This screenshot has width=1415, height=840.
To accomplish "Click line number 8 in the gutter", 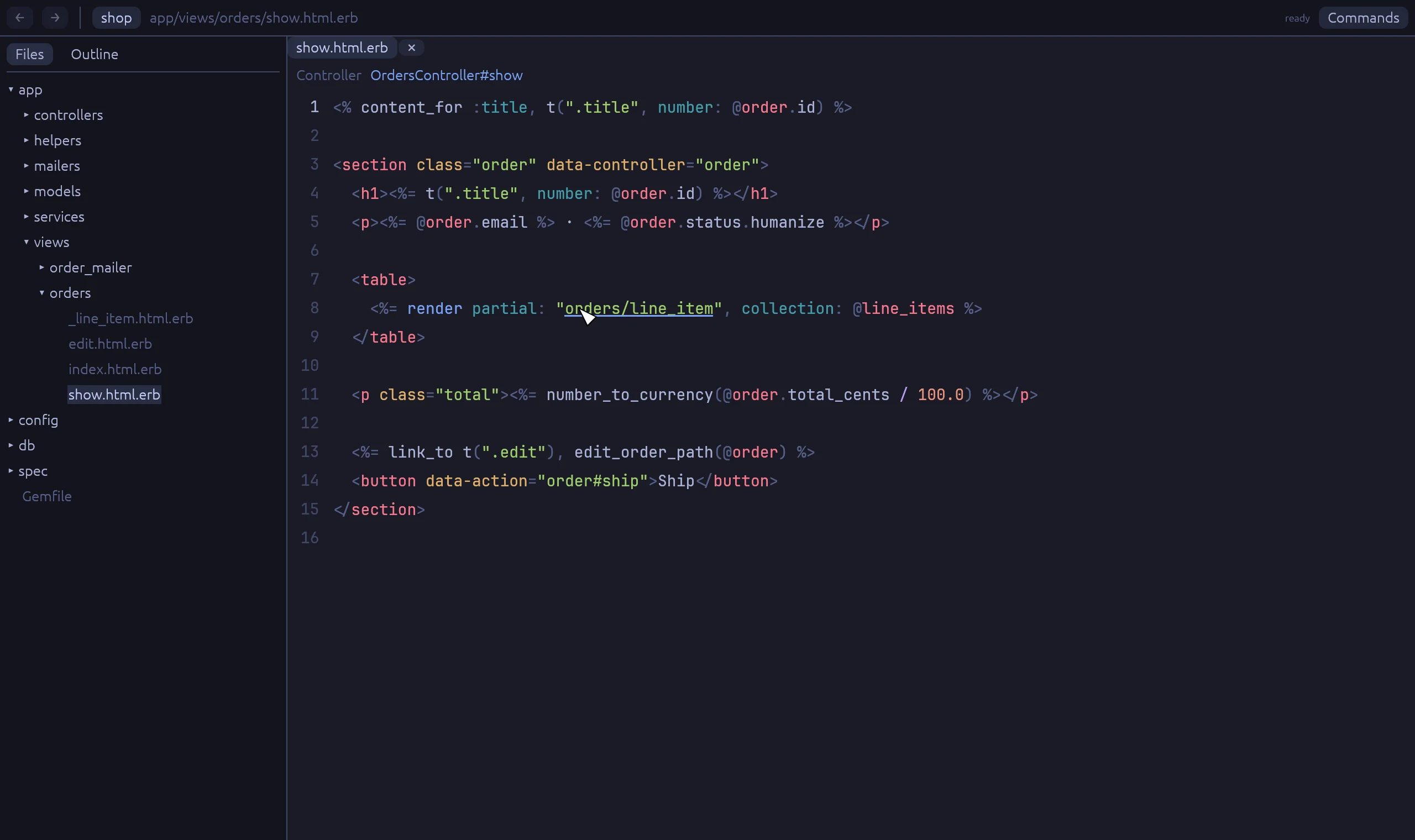I will (x=315, y=308).
